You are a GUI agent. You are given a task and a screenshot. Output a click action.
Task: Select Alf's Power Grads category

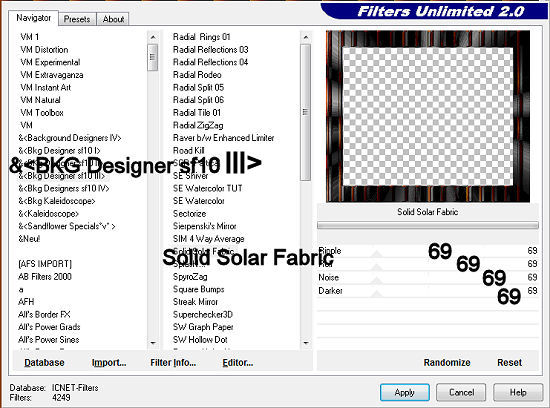click(49, 327)
